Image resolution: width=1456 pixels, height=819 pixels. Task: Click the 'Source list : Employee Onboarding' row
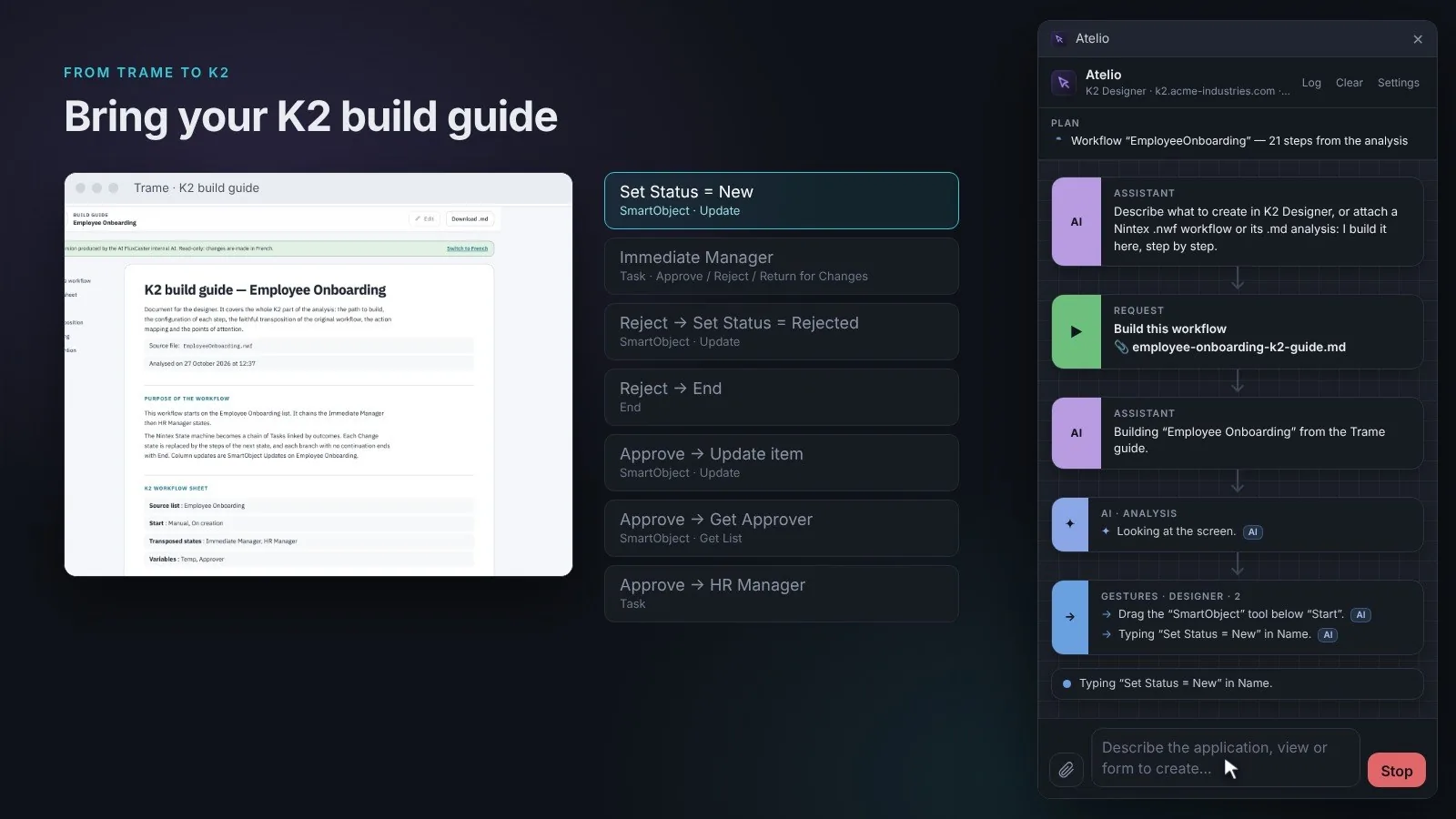[x=309, y=506]
